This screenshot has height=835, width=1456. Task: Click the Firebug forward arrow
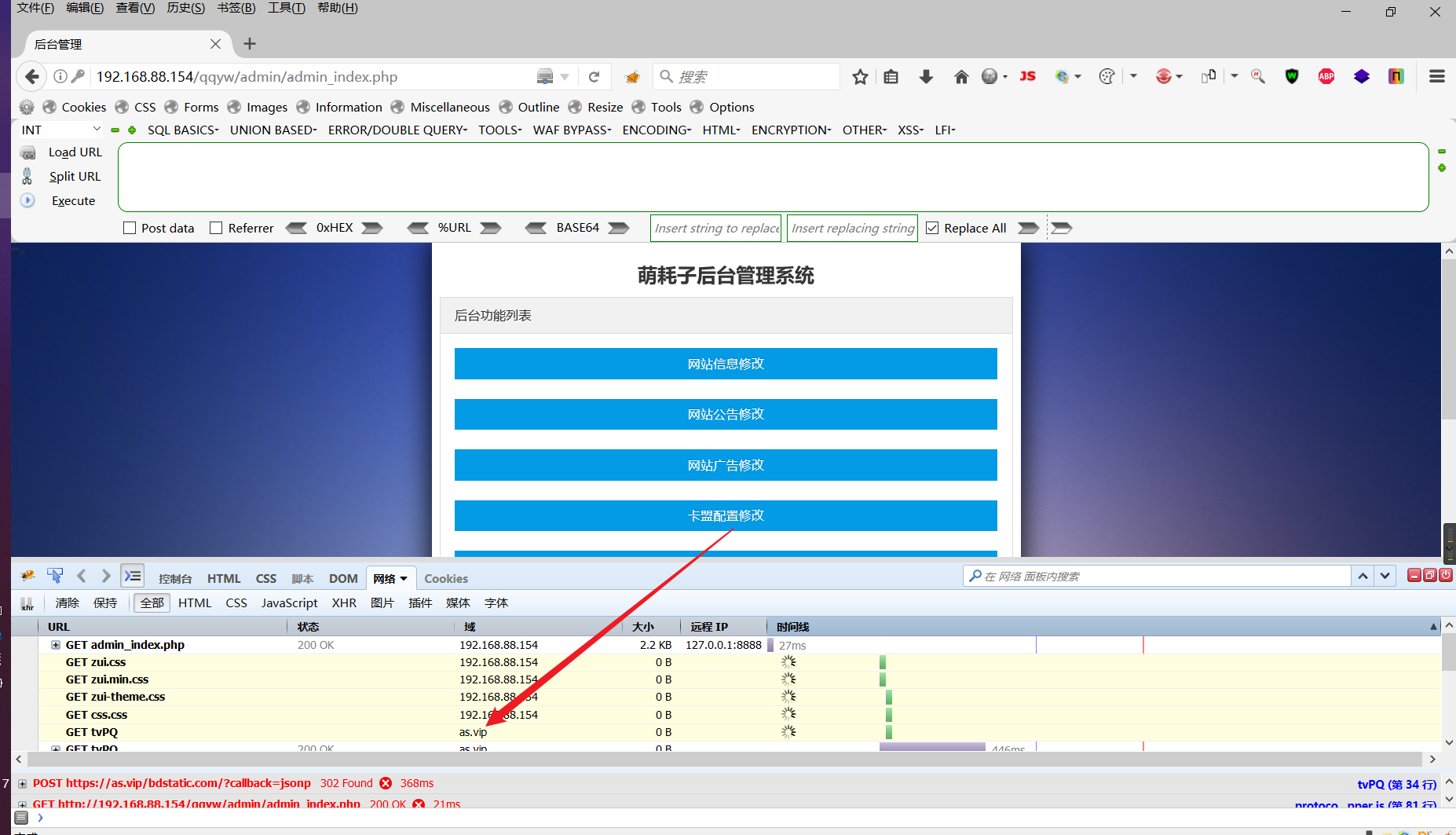click(106, 576)
